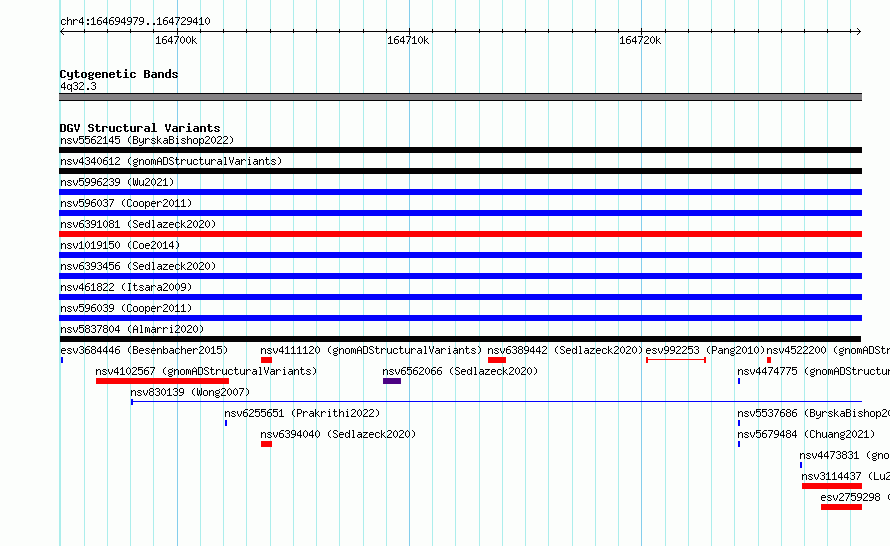Select the nsv461822 (Itsara2009) label
The image size is (890, 546).
pos(126,287)
